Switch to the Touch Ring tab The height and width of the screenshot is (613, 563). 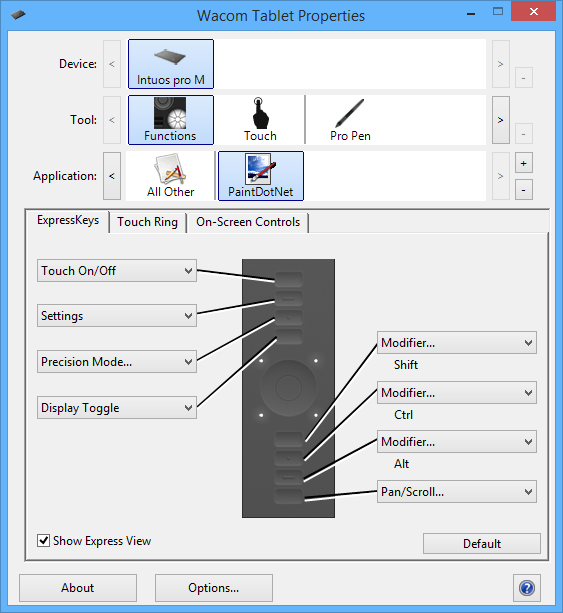click(147, 222)
